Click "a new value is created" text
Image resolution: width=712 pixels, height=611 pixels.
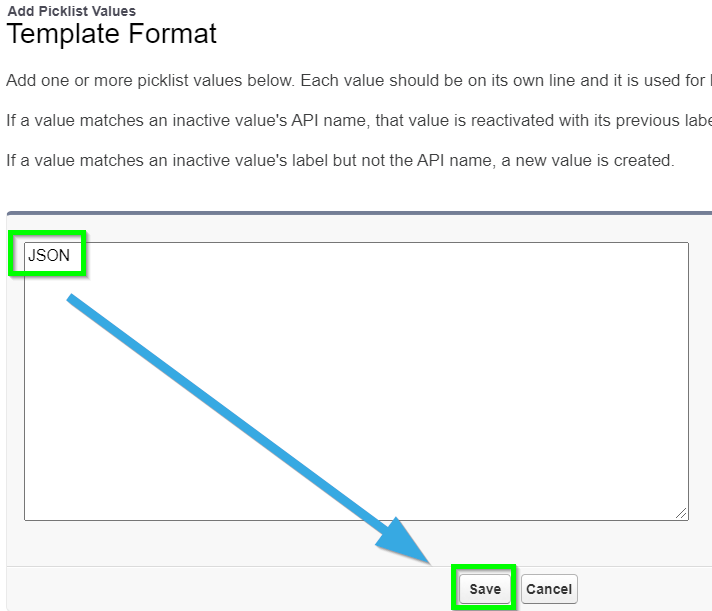coord(588,160)
